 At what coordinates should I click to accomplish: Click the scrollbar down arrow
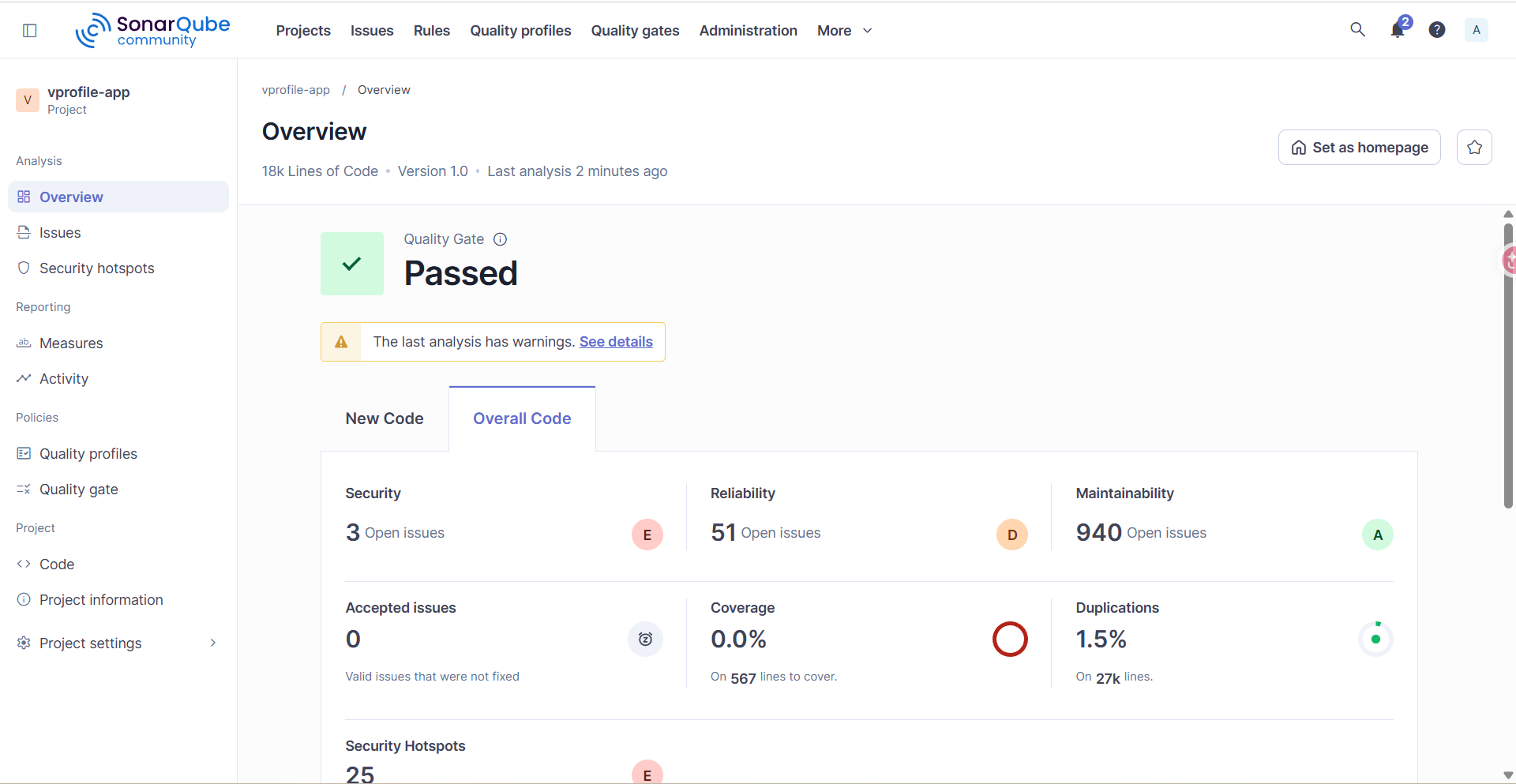[1508, 775]
